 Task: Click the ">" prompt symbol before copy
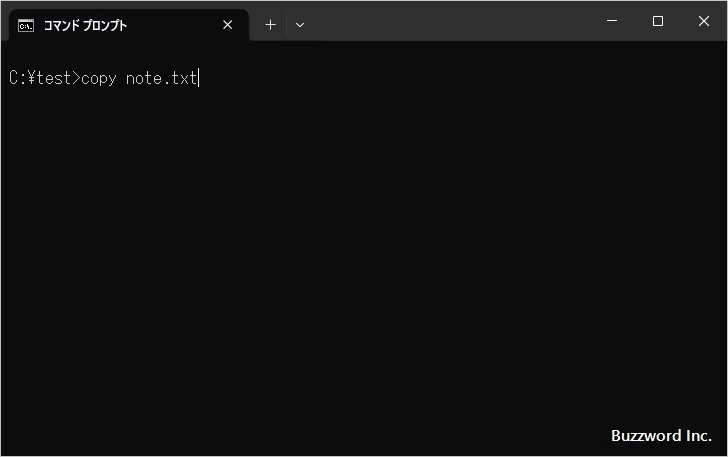(x=76, y=78)
